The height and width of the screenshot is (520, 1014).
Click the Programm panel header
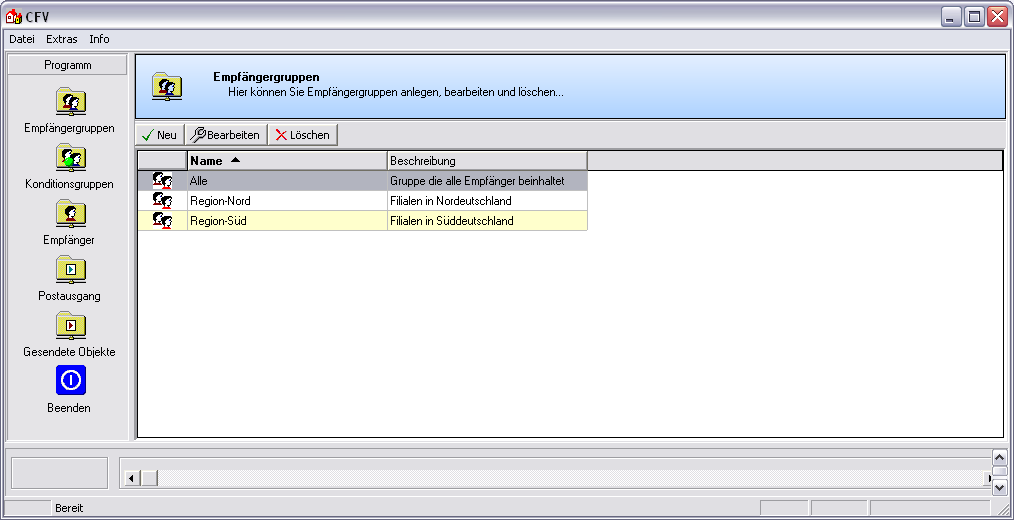point(68,65)
